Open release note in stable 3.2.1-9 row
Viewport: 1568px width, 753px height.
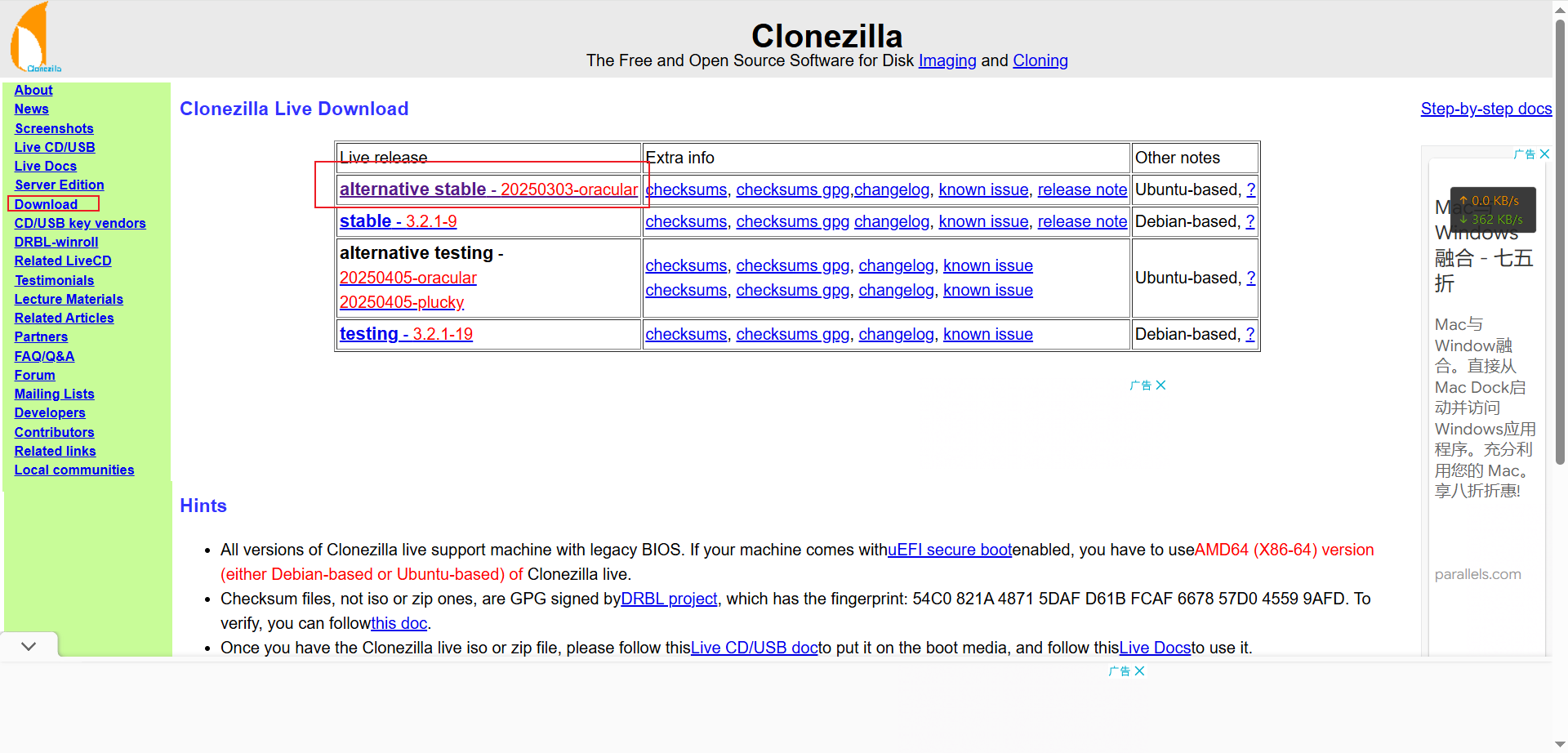click(x=1082, y=221)
